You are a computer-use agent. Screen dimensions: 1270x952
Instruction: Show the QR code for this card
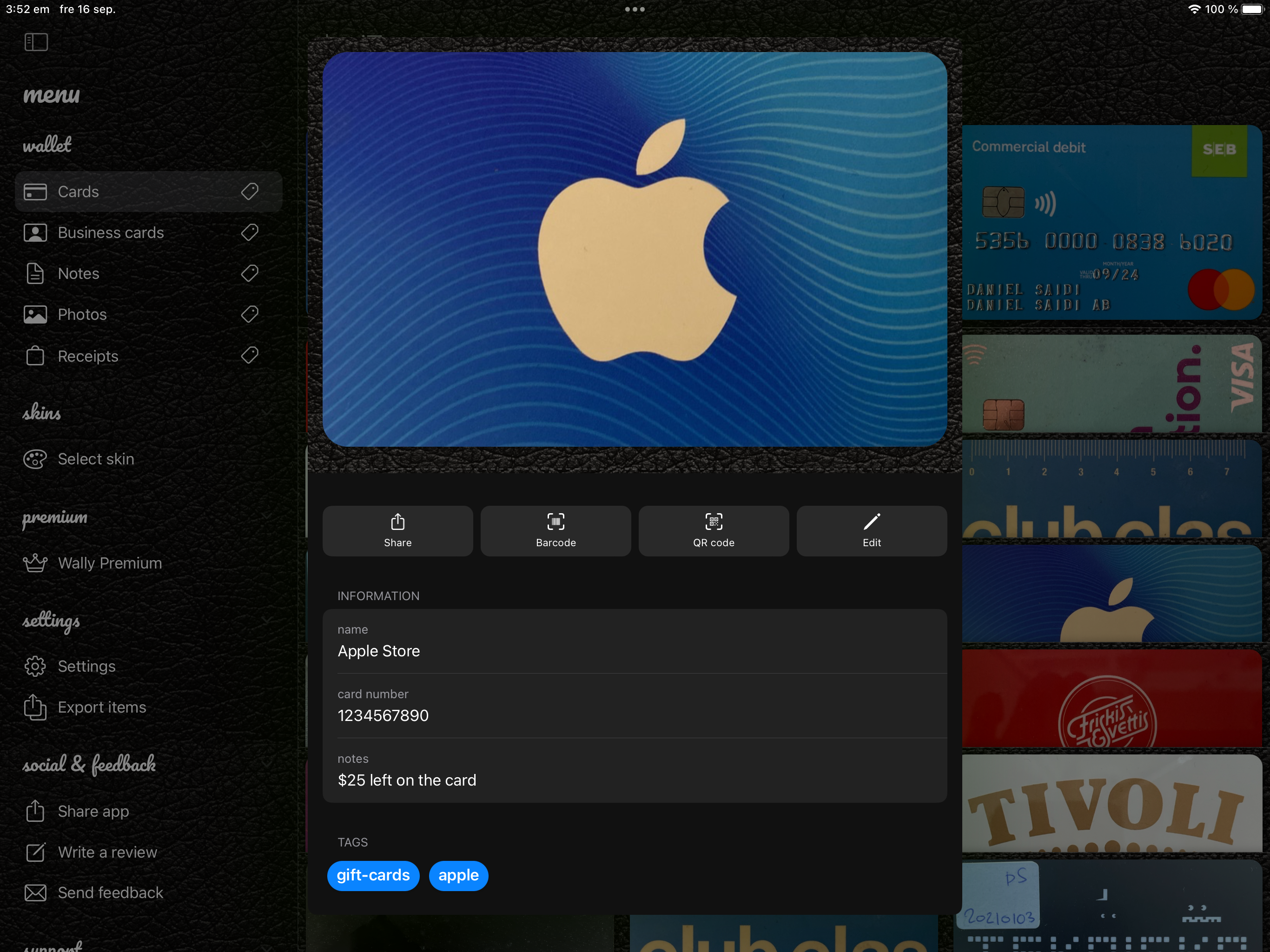714,531
